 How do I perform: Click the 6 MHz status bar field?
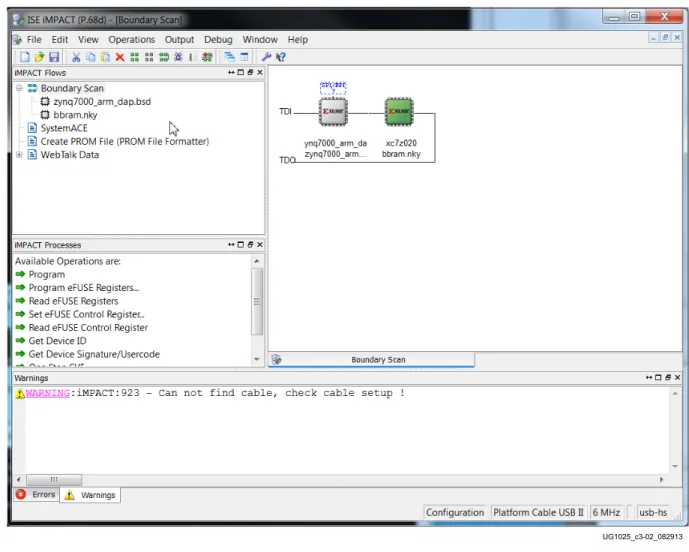tap(606, 512)
